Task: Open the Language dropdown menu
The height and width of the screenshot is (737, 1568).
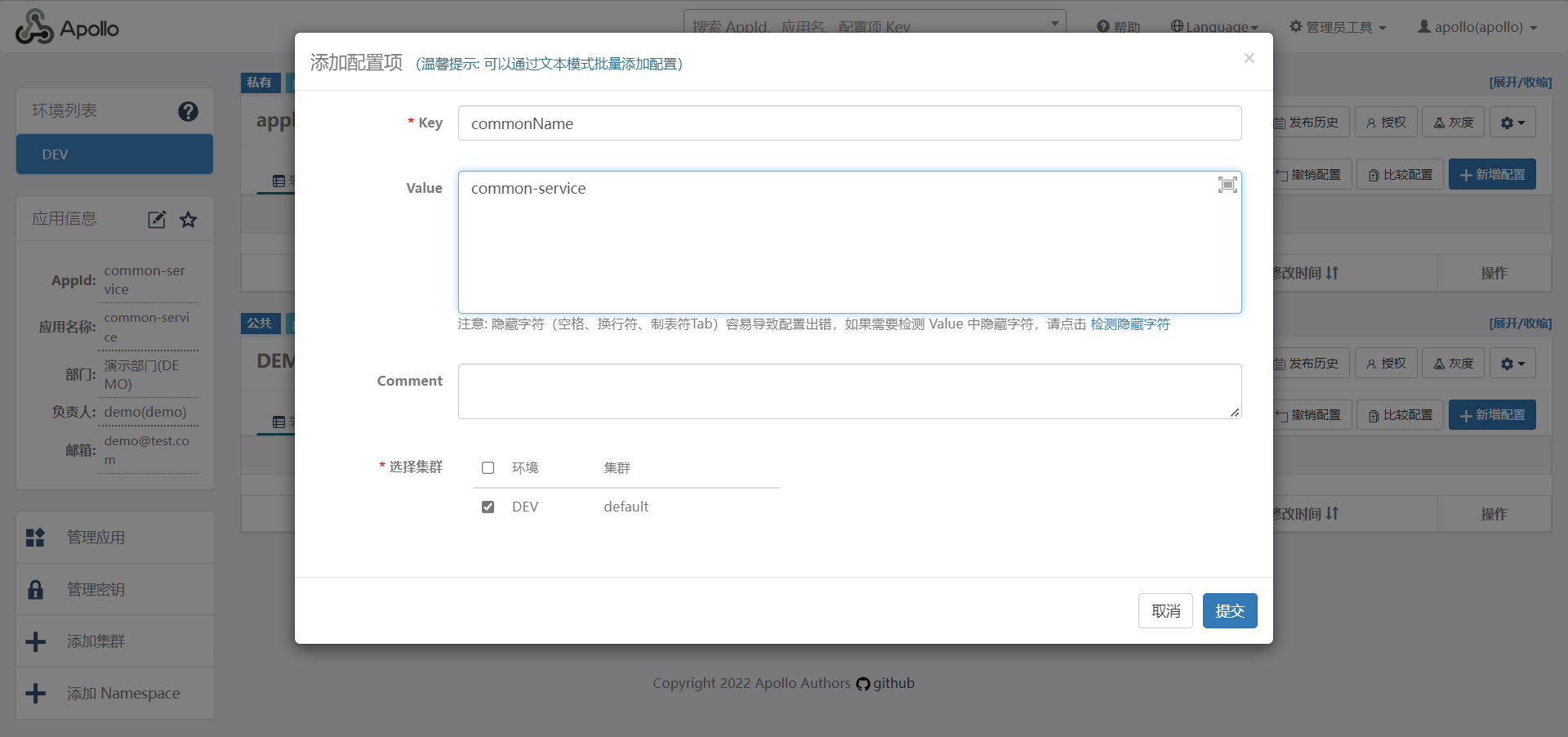Action: point(1214,27)
